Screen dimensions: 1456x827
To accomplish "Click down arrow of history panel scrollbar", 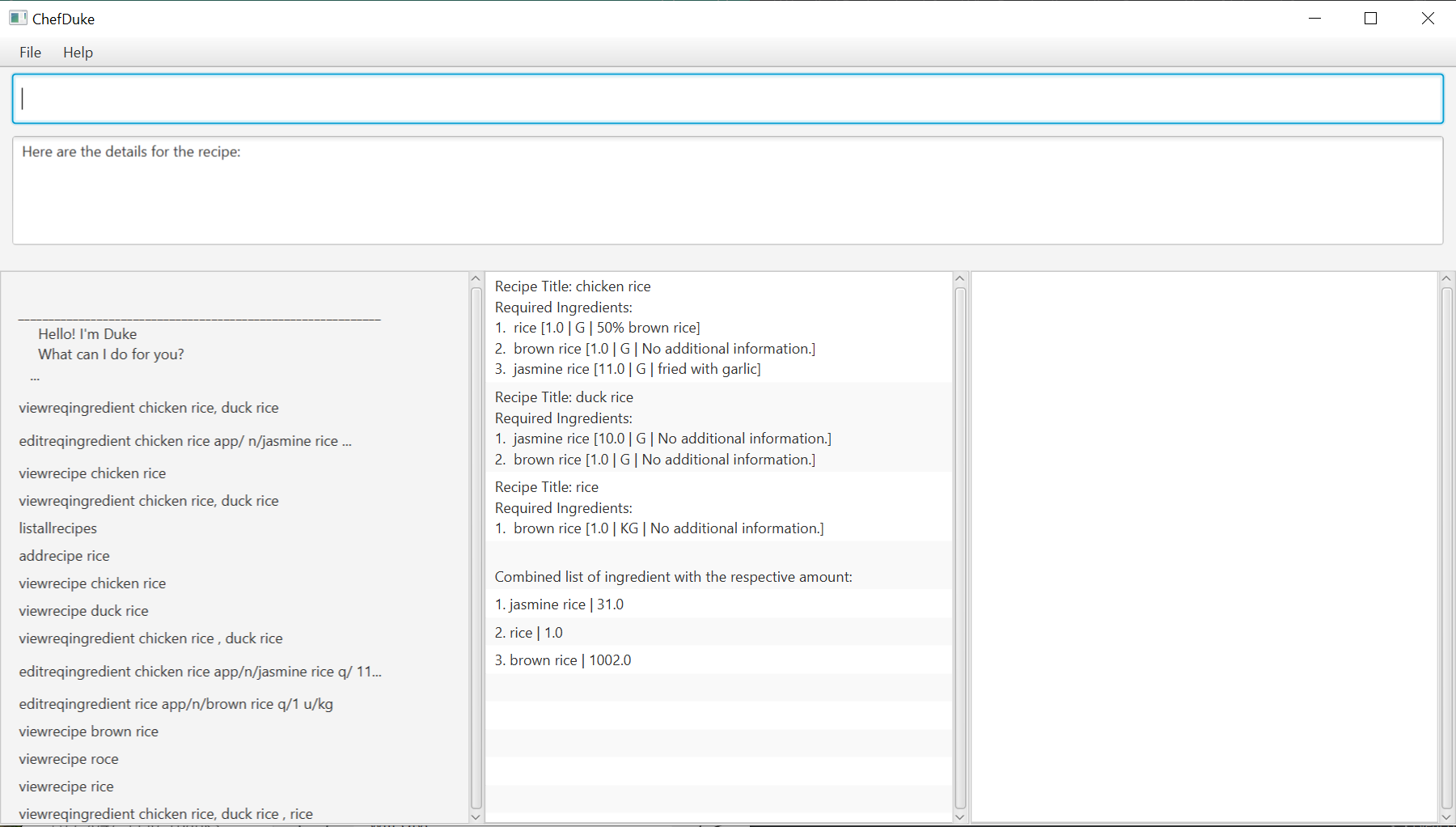I will [x=476, y=816].
